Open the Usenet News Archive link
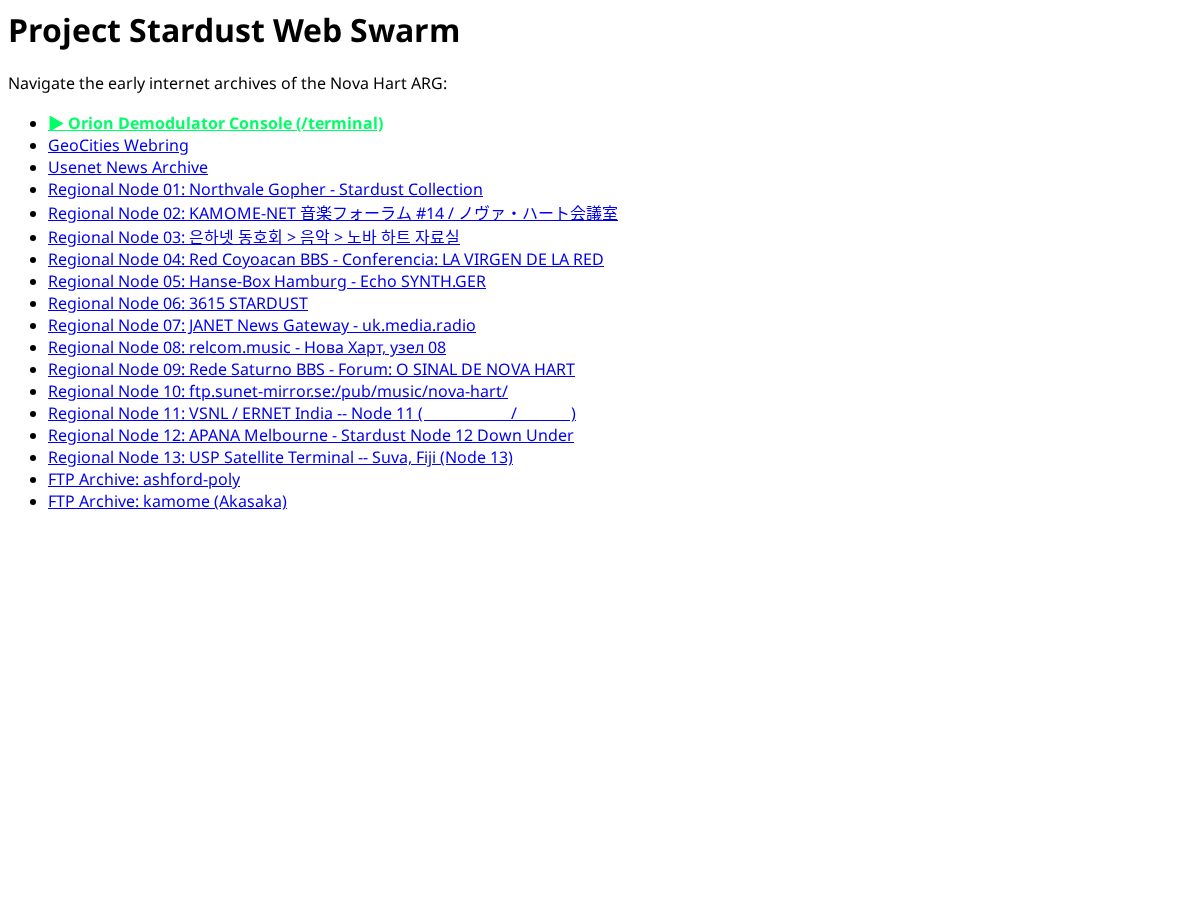Screen dimensions: 1200x900 click(x=128, y=167)
